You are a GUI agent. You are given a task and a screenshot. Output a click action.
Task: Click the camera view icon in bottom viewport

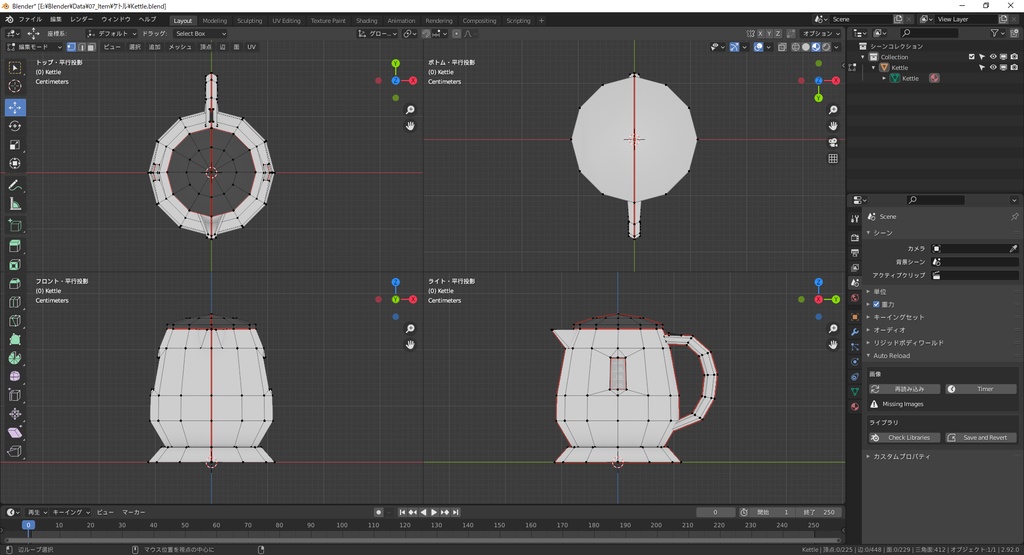833,142
